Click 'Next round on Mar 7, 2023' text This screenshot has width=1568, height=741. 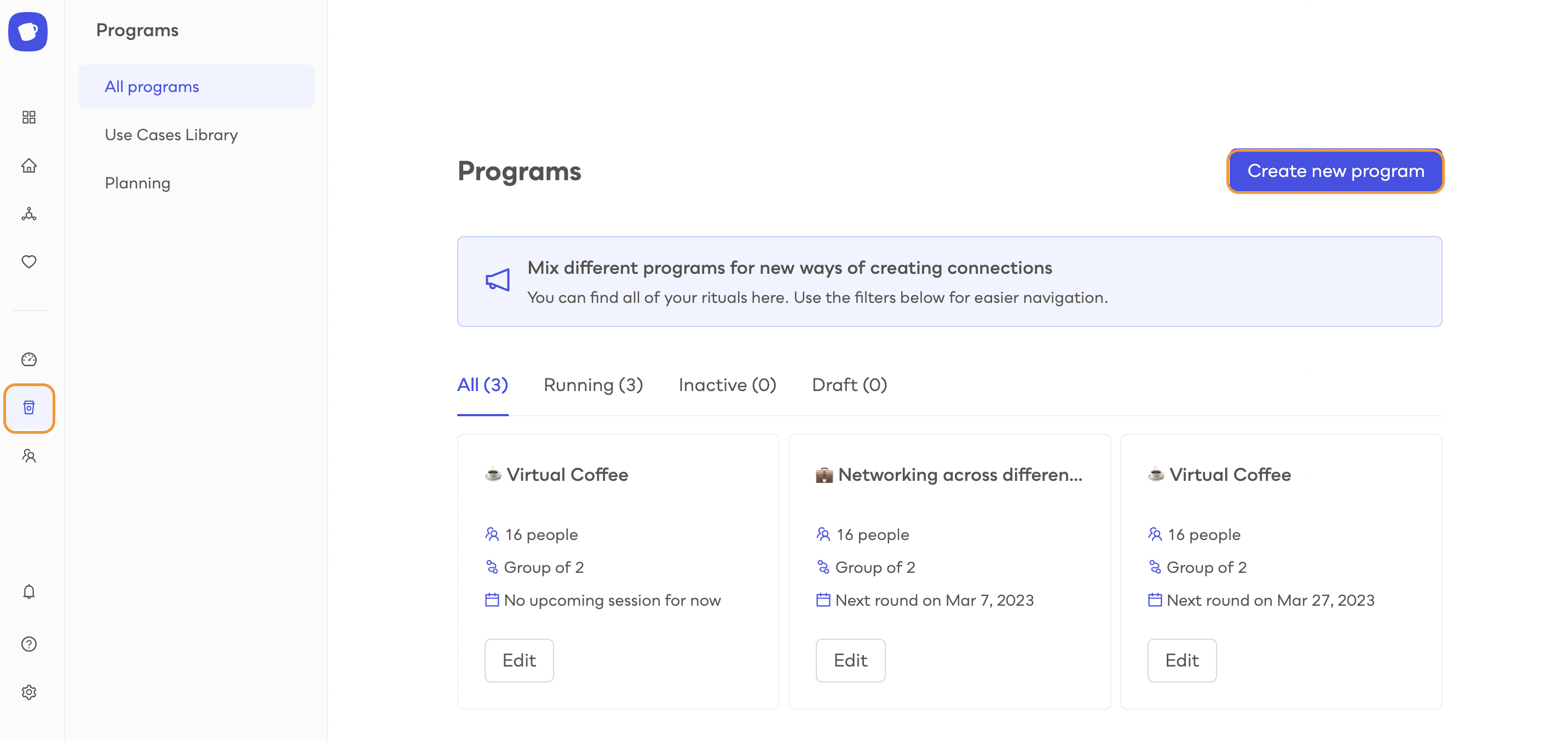click(935, 600)
